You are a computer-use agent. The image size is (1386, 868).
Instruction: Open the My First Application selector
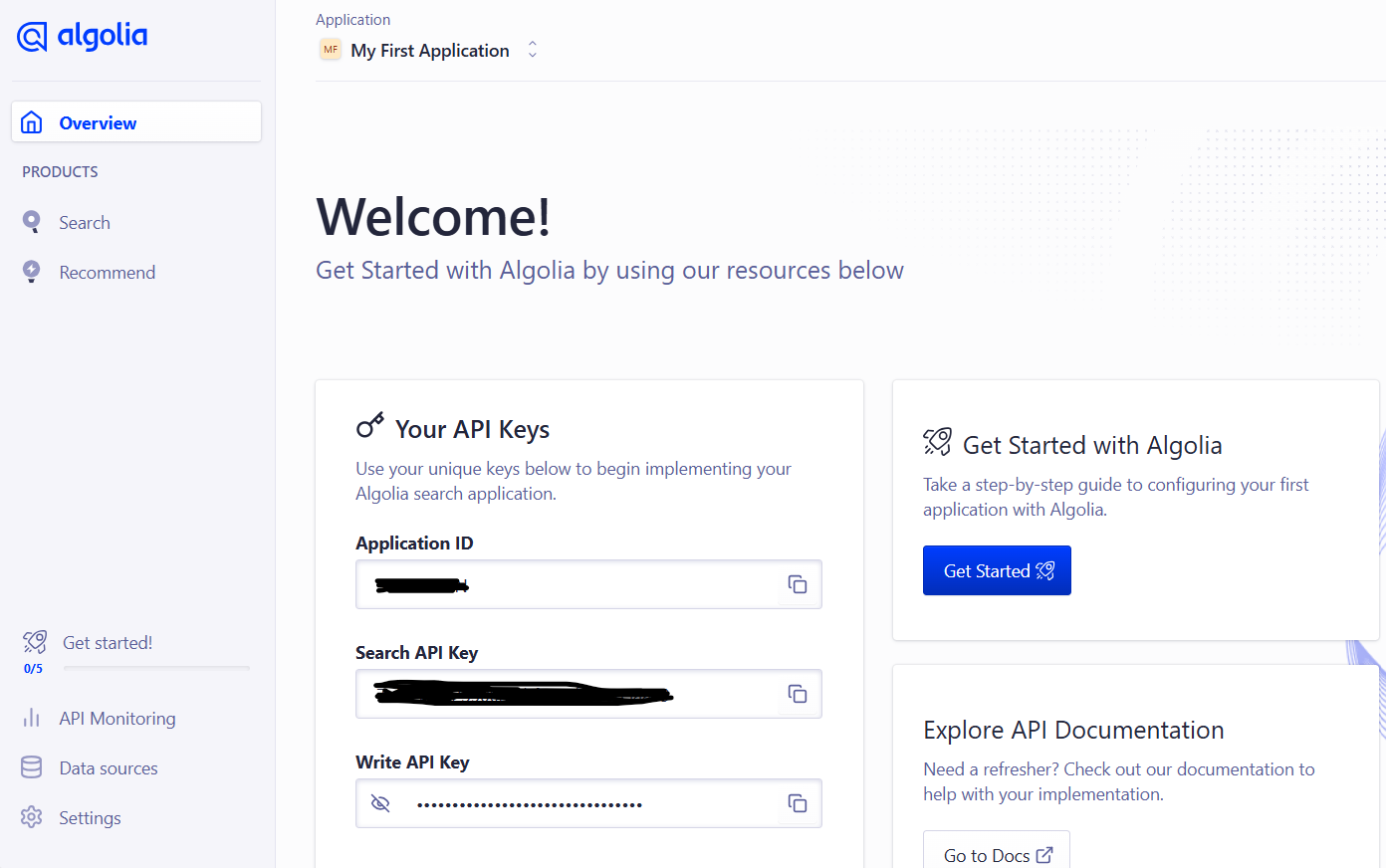(x=429, y=50)
